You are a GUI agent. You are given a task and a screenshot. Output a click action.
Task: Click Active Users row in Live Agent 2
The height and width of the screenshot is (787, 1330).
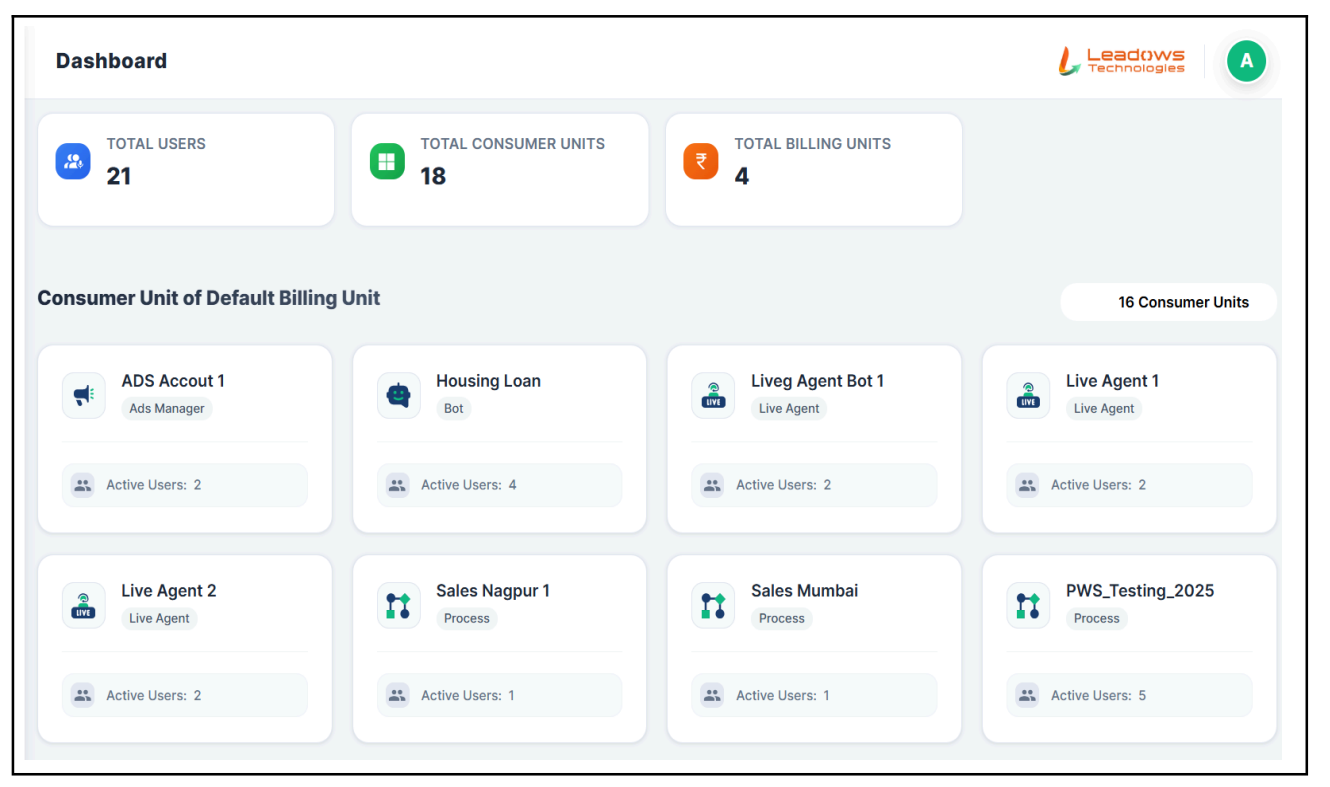pos(185,695)
